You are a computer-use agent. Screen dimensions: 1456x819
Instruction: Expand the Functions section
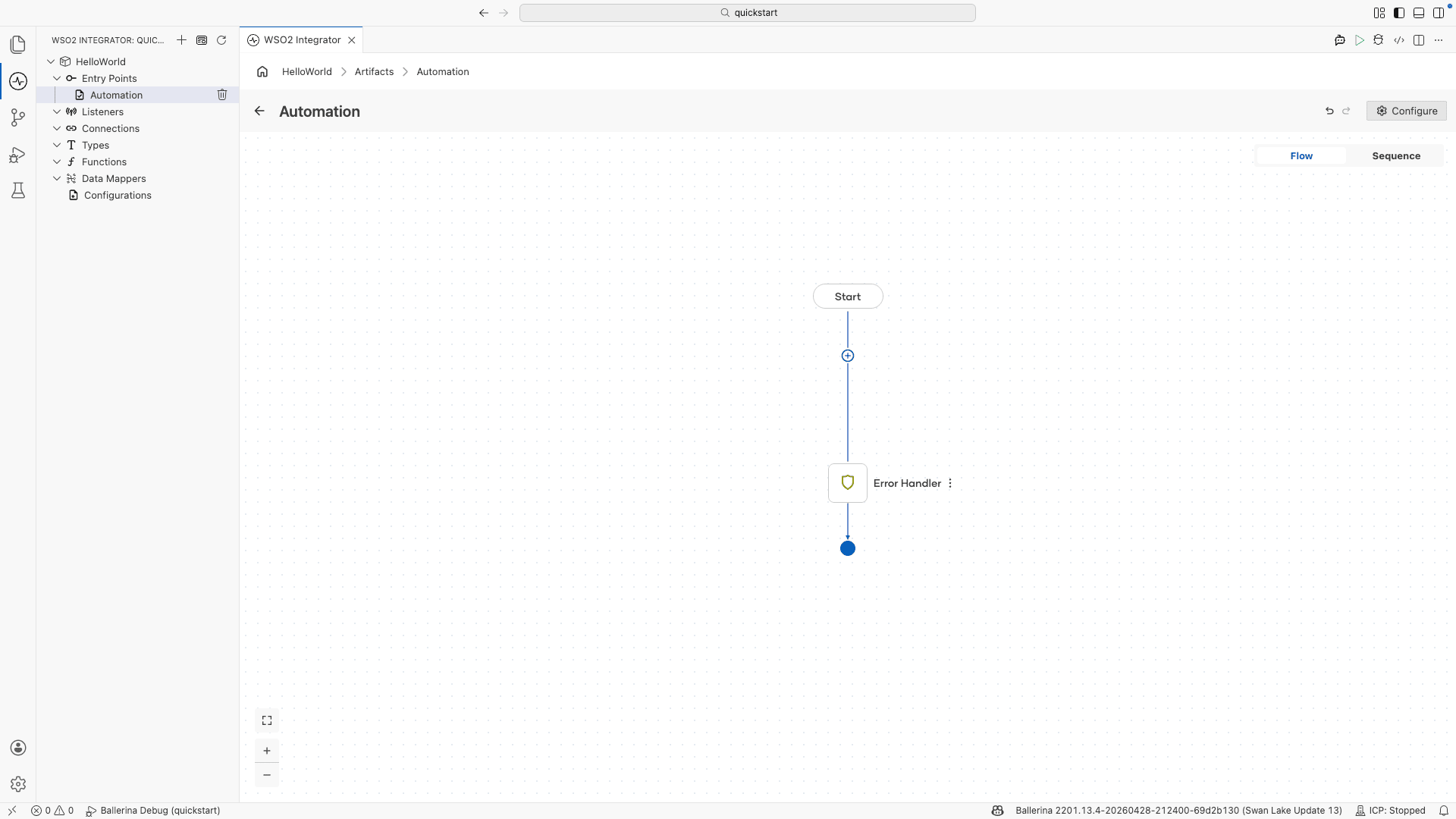coord(57,162)
